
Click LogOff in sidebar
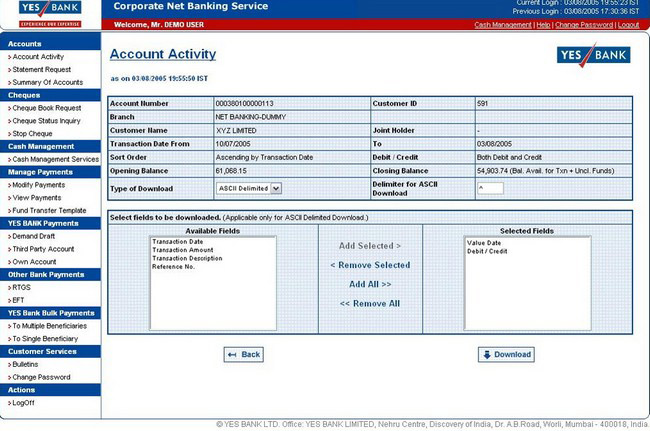click(23, 403)
